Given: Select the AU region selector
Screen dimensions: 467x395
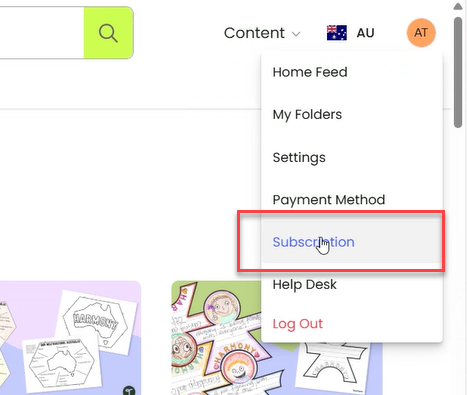Looking at the screenshot, I should tap(351, 33).
